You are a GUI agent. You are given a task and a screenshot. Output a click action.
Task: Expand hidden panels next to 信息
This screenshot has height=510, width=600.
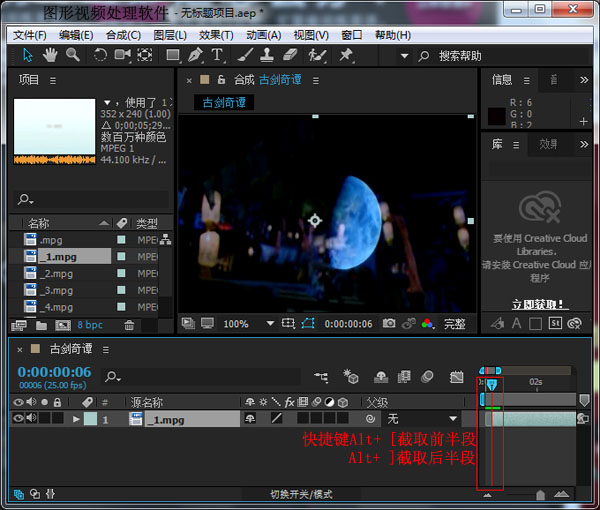coord(584,80)
